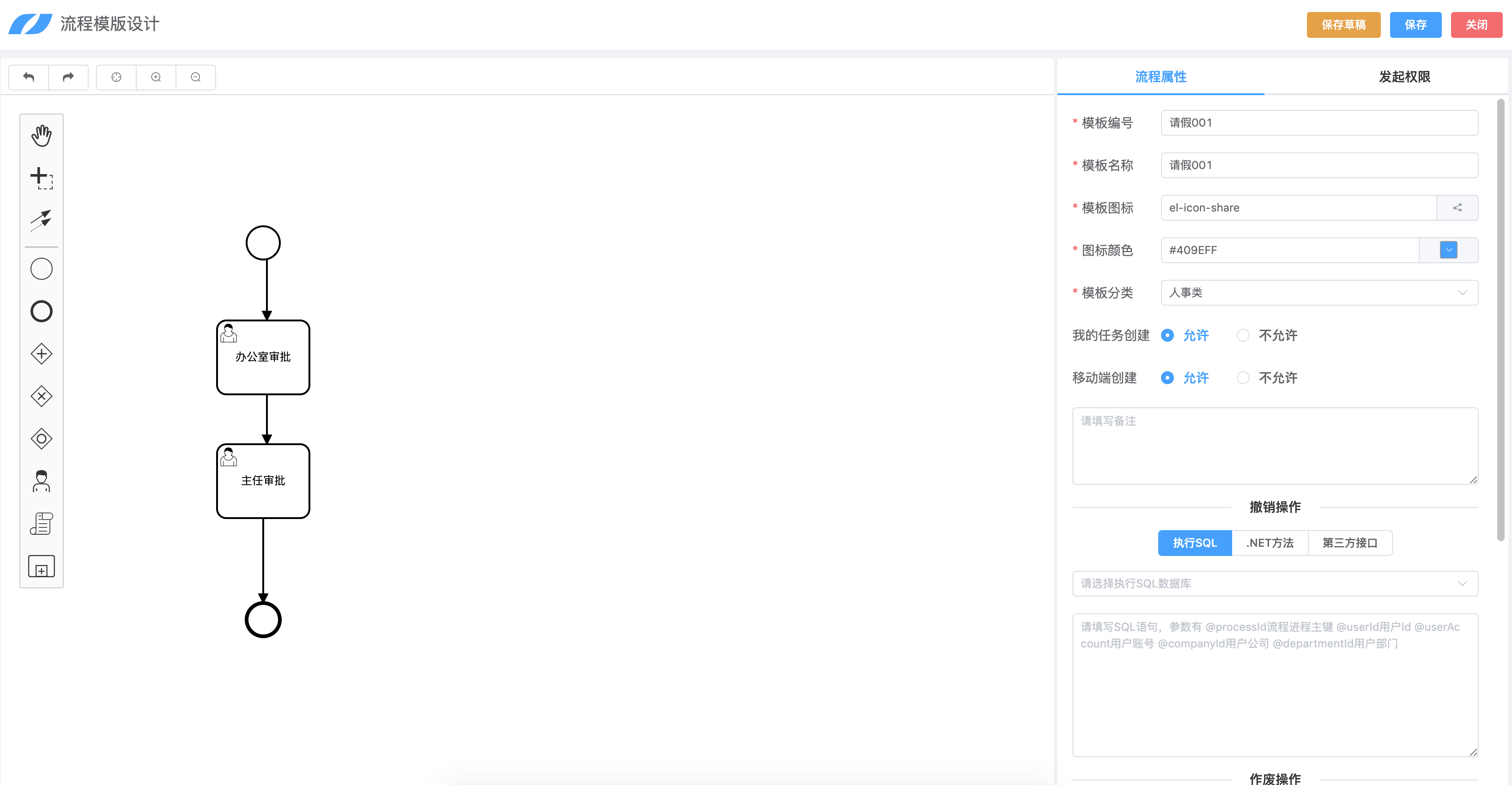Click user icon inside 办公室审批 node
This screenshot has height=785, width=1512.
point(228,333)
